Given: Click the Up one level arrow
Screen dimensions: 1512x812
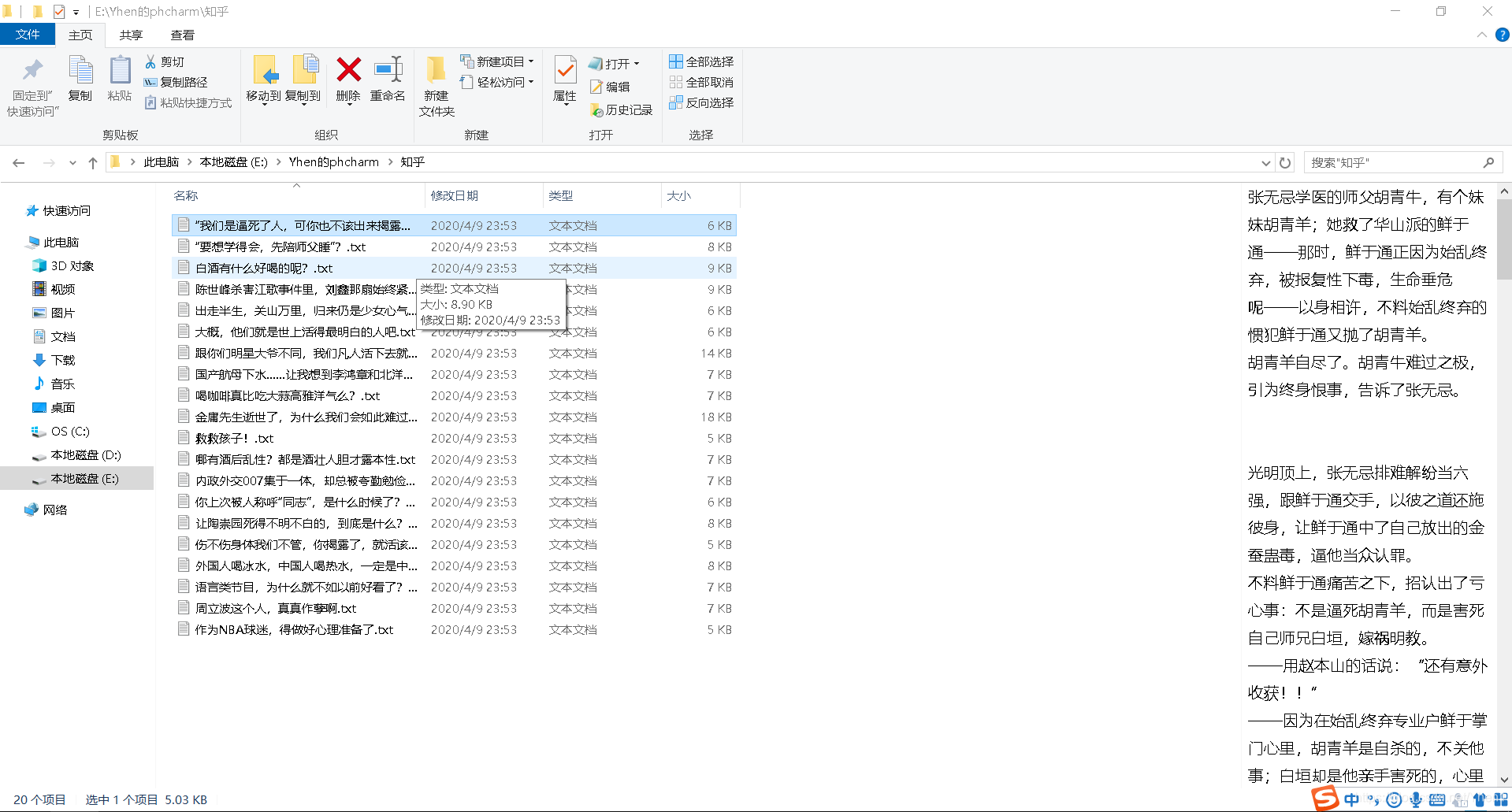Looking at the screenshot, I should (x=93, y=162).
